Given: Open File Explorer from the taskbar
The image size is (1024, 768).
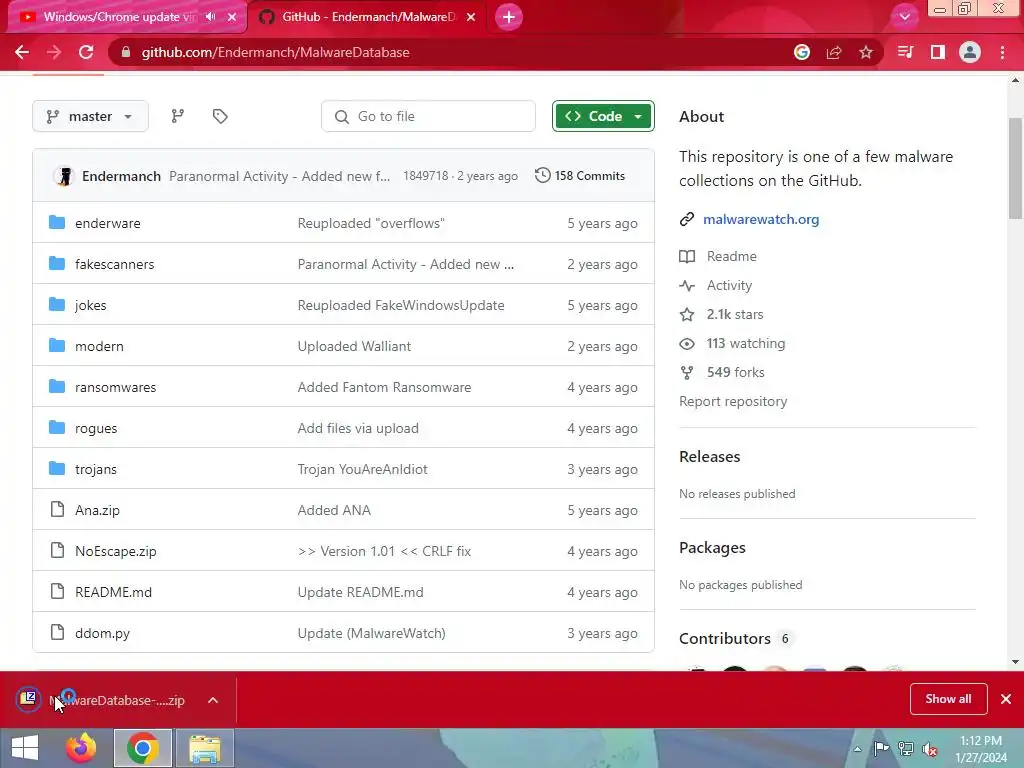Looking at the screenshot, I should click(205, 748).
